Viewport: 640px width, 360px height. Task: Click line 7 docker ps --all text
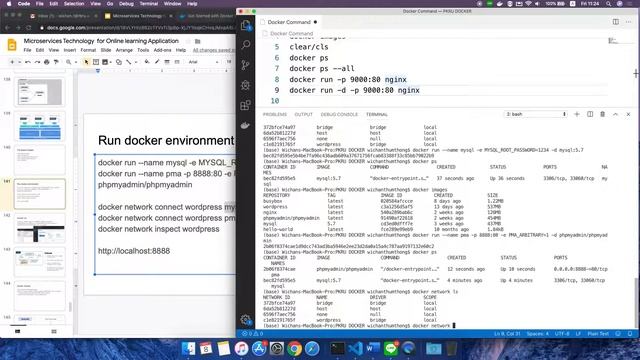[x=322, y=69]
